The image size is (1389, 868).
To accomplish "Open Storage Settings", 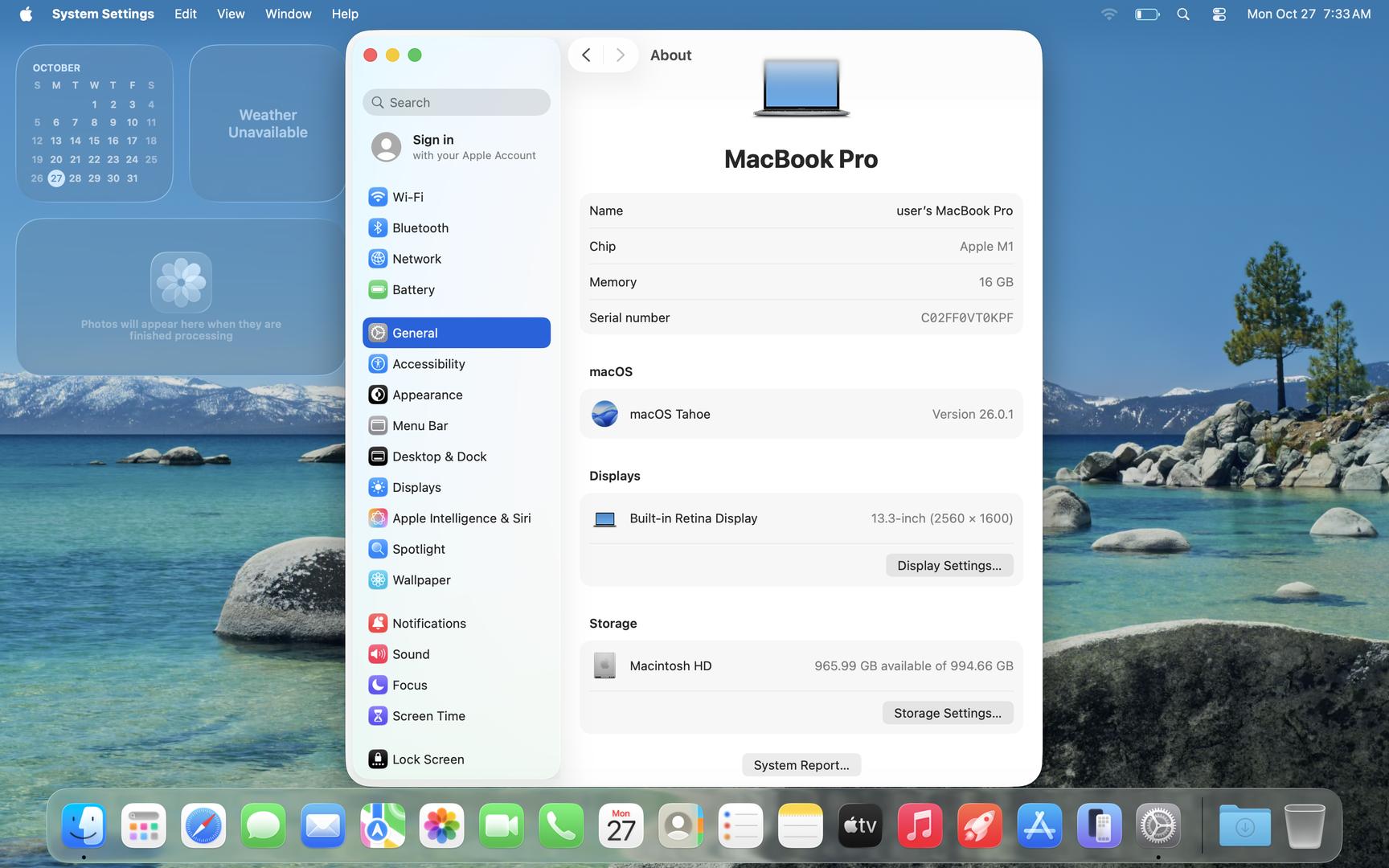I will pos(947,713).
